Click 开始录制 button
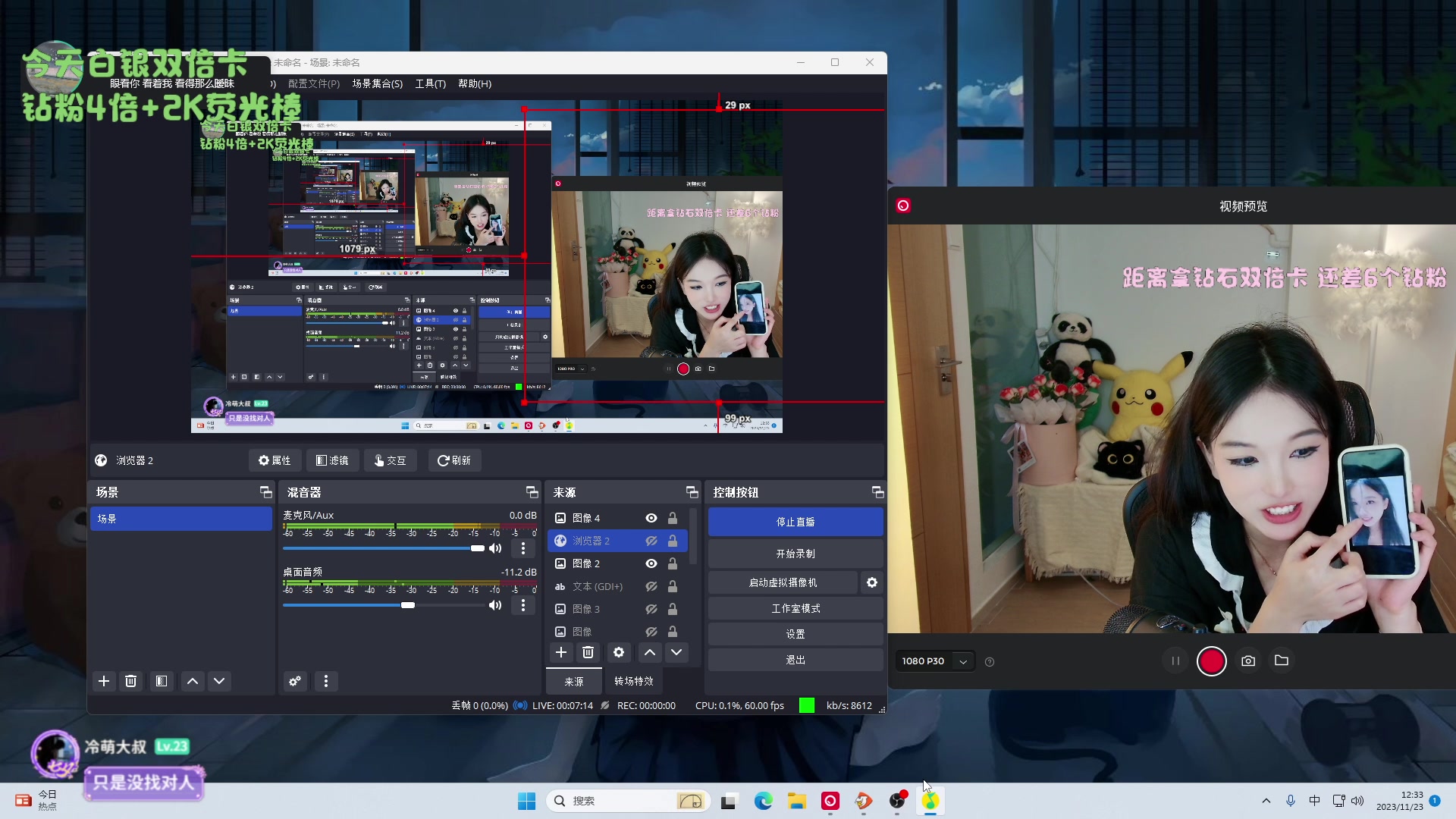The width and height of the screenshot is (1456, 819). click(795, 554)
